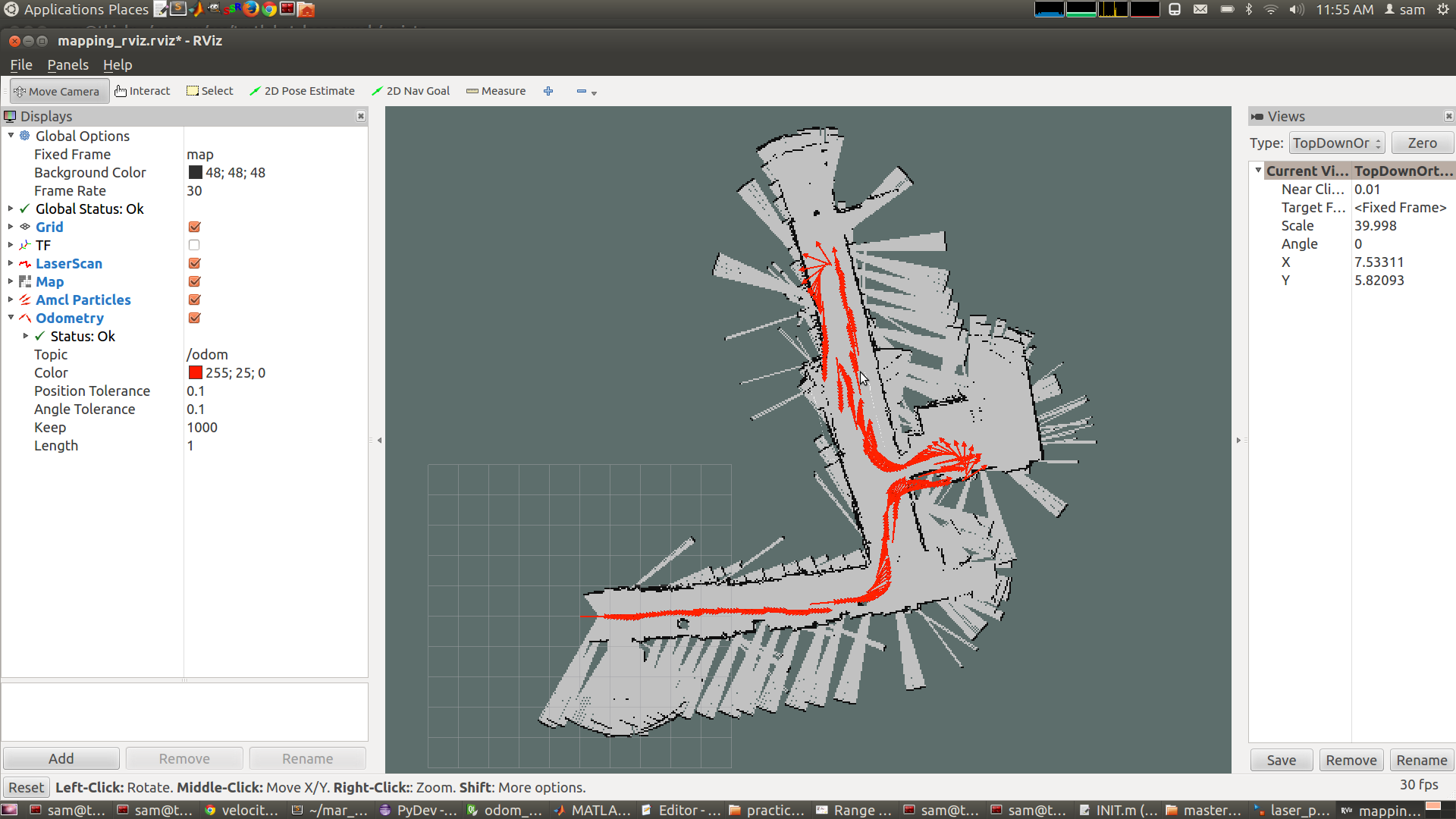
Task: Click the Keep value field 1000
Action: pyautogui.click(x=202, y=427)
